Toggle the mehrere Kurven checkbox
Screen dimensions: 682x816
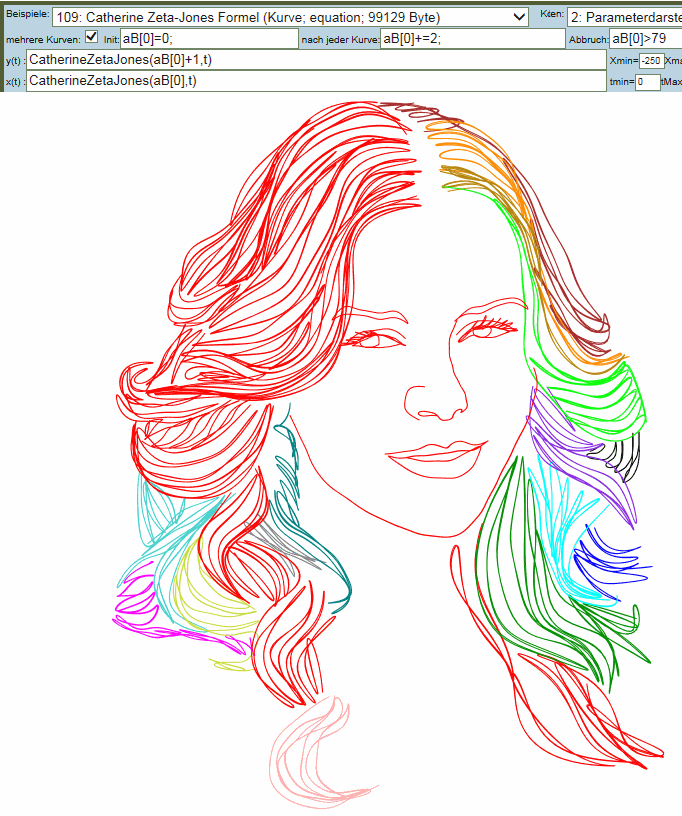91,37
